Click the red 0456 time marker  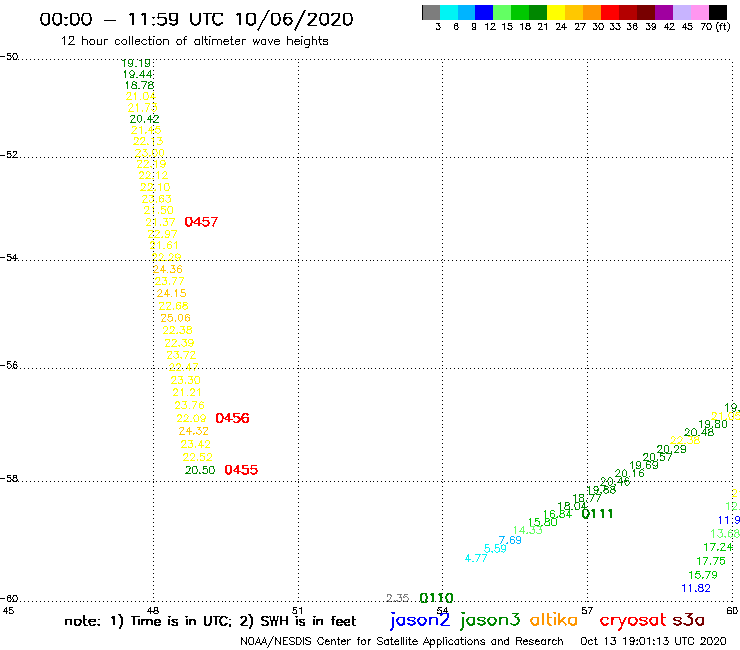232,418
